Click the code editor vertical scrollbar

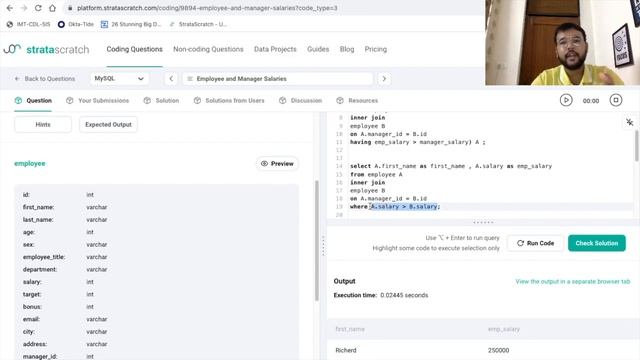coord(636,146)
